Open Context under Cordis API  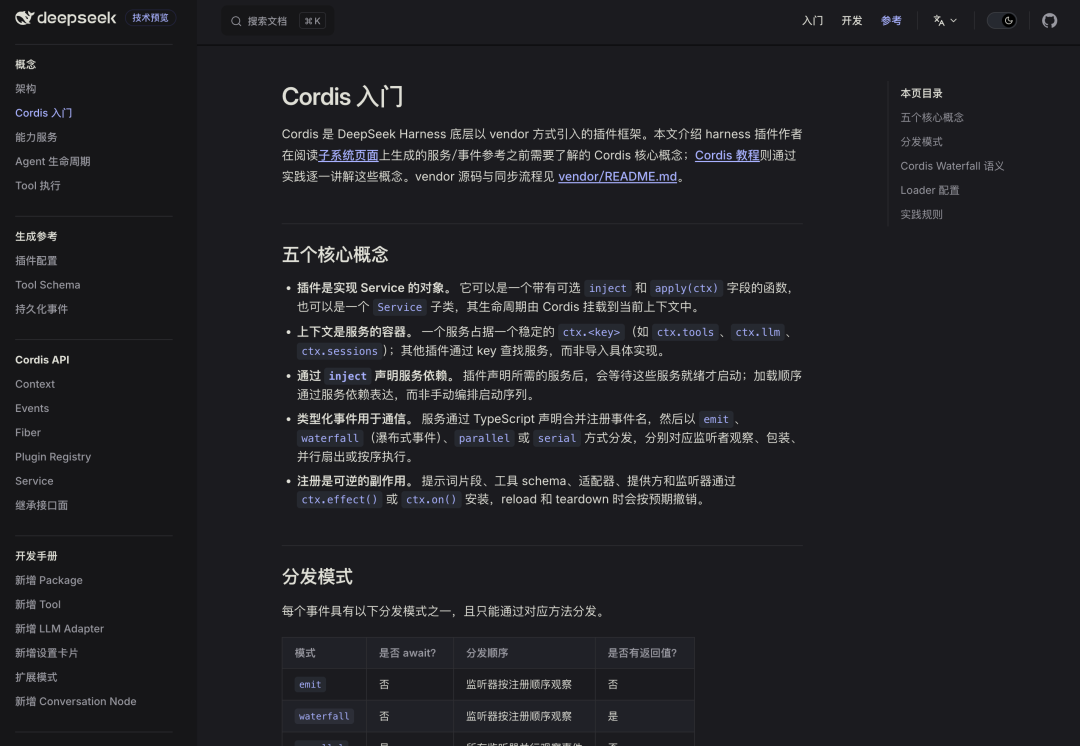point(35,384)
